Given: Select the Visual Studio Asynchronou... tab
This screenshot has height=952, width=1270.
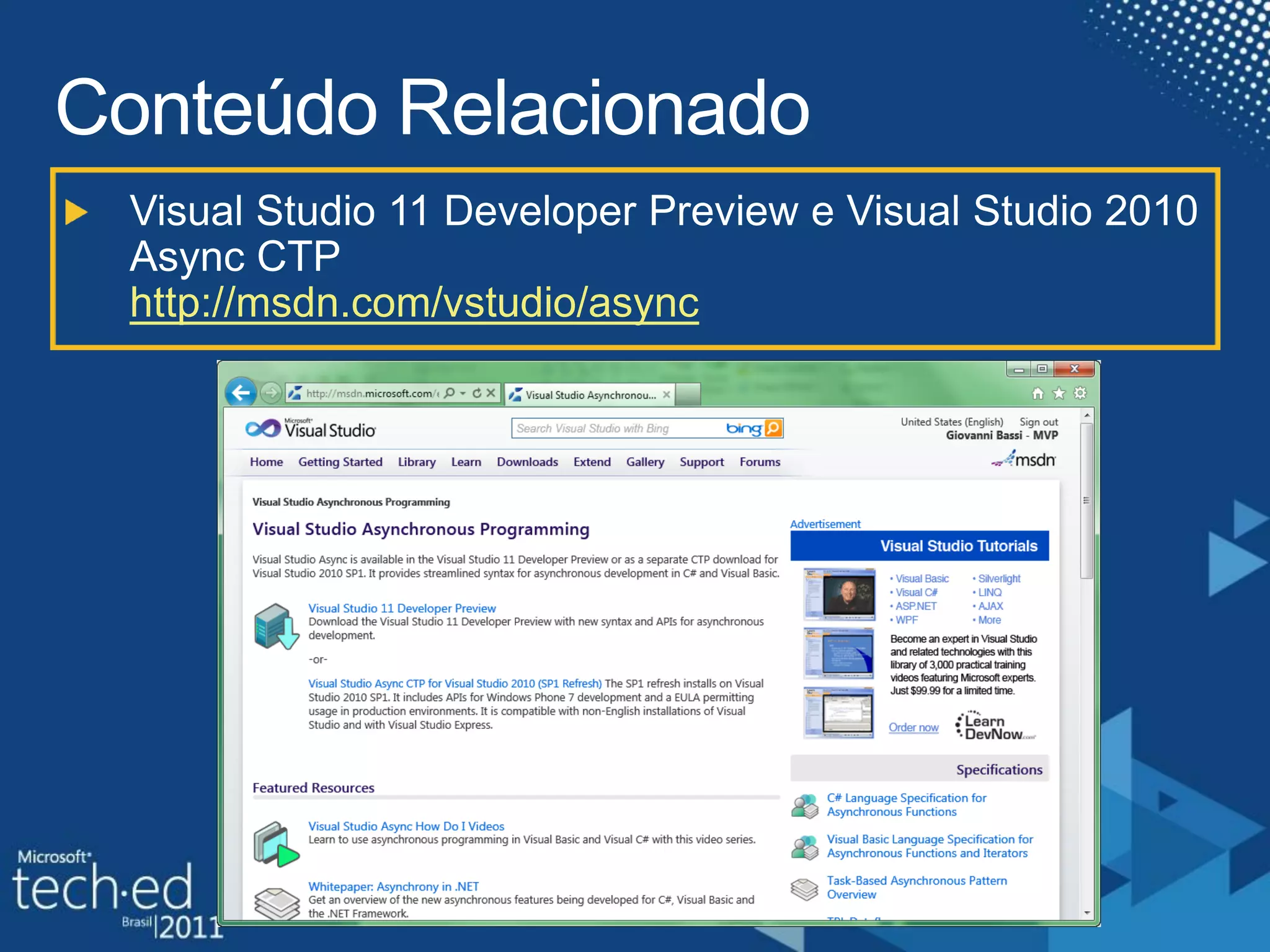Looking at the screenshot, I should [x=589, y=394].
